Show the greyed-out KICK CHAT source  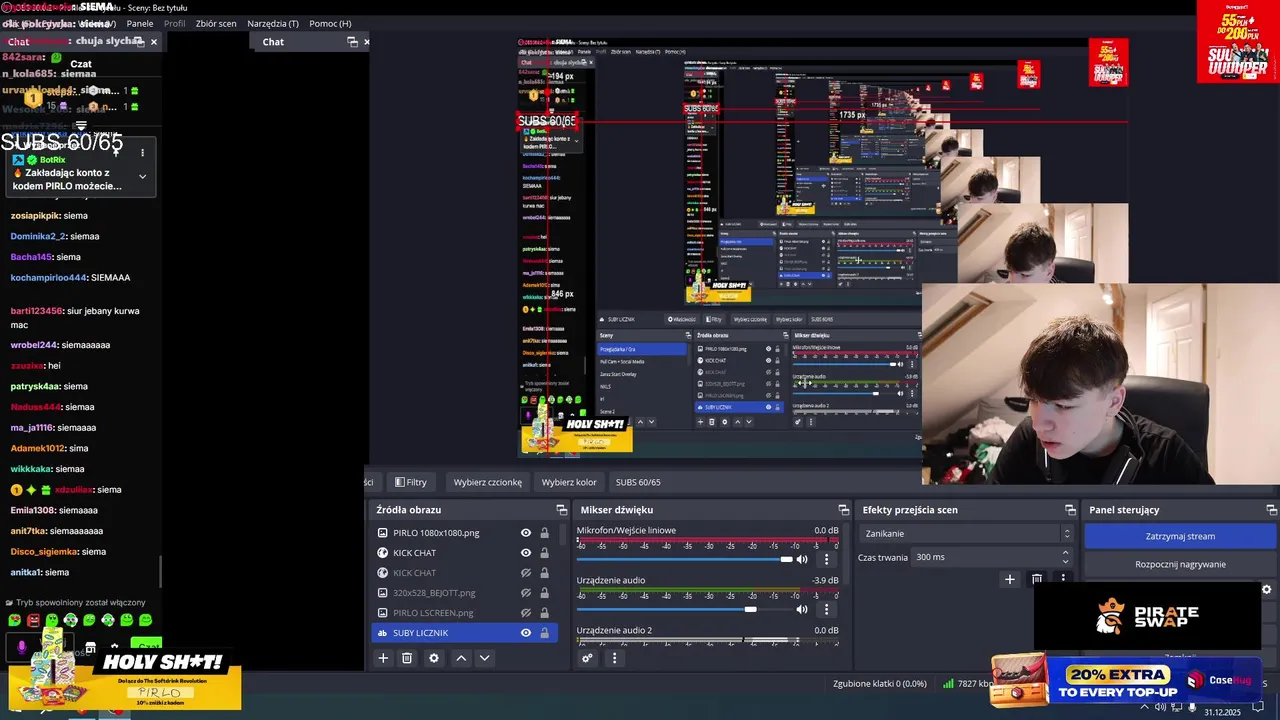tap(526, 573)
